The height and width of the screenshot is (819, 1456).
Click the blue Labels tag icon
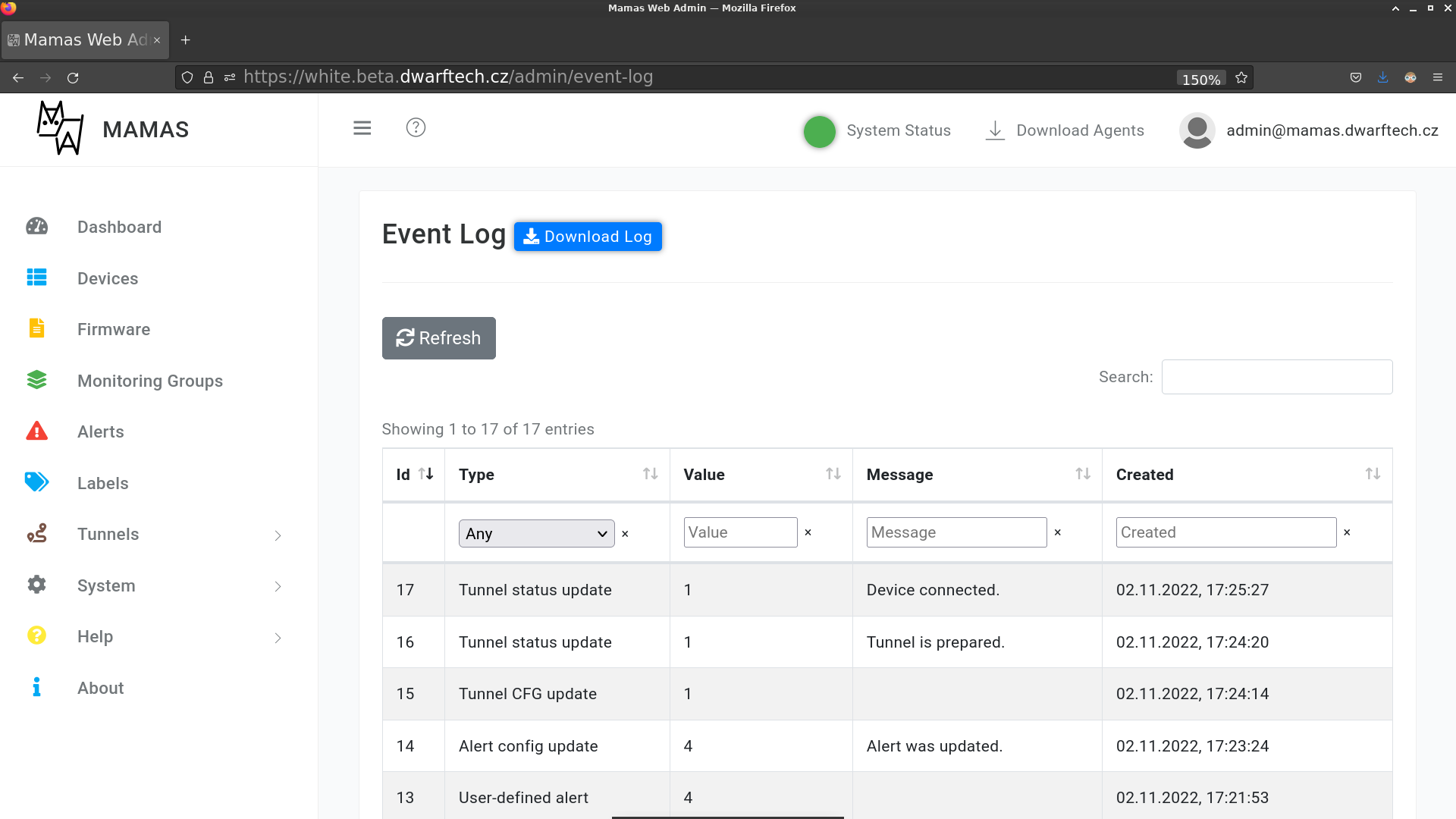click(x=36, y=482)
